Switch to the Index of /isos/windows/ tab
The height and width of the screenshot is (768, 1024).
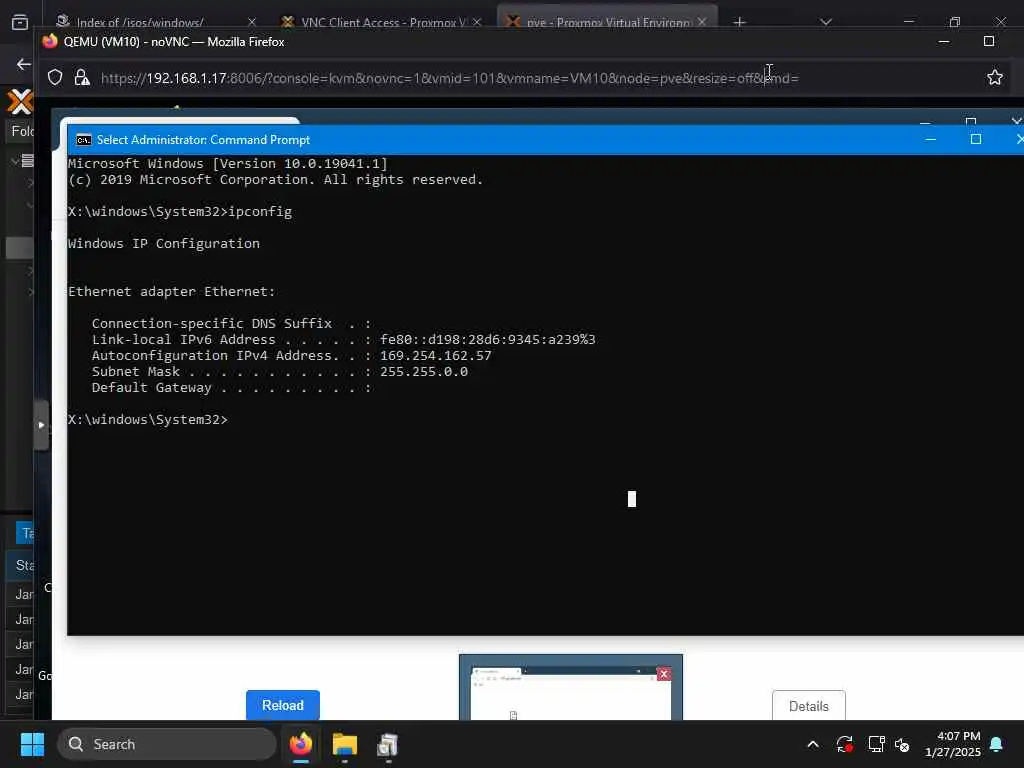point(140,22)
